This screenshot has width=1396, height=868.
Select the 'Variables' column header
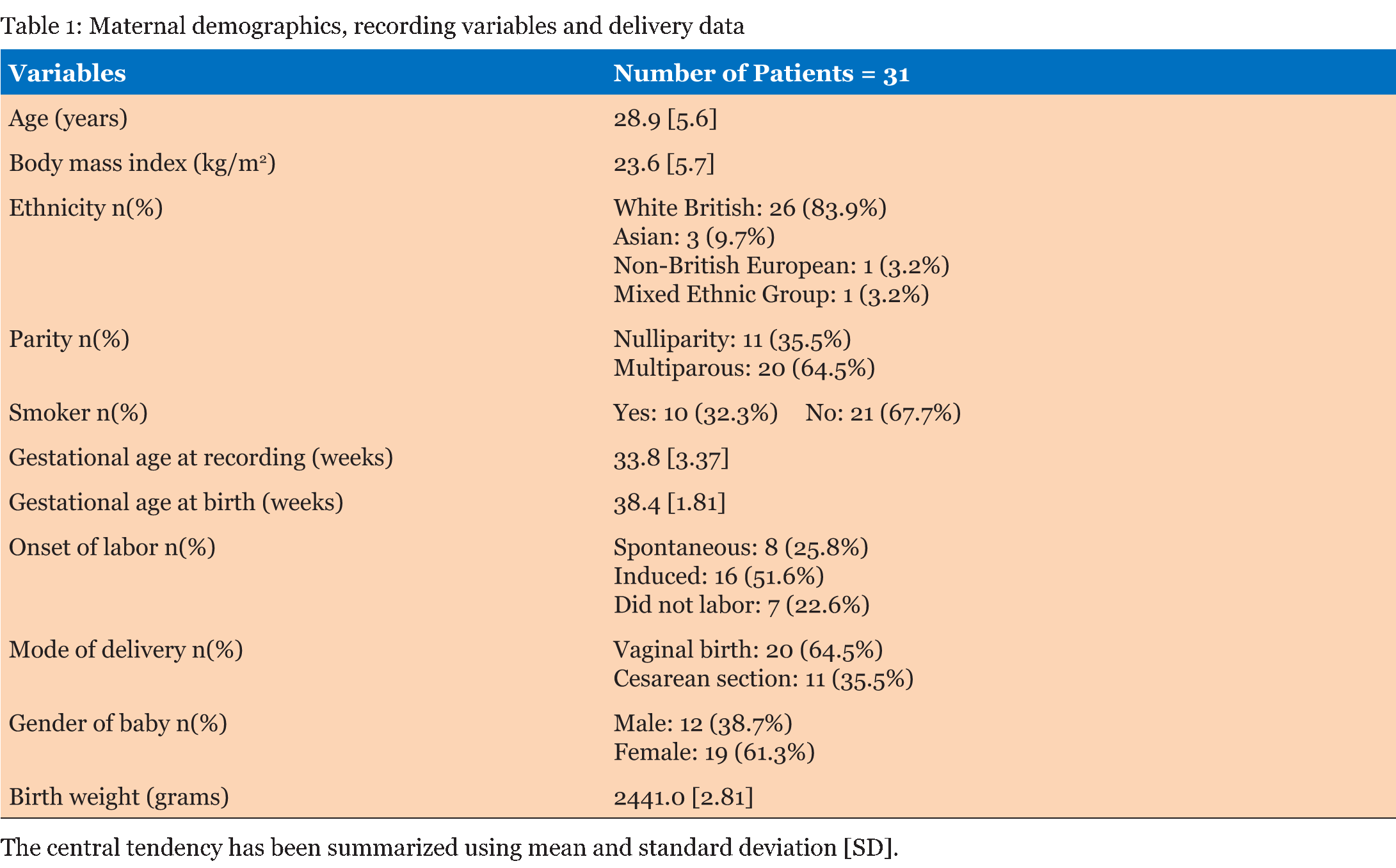click(x=67, y=73)
